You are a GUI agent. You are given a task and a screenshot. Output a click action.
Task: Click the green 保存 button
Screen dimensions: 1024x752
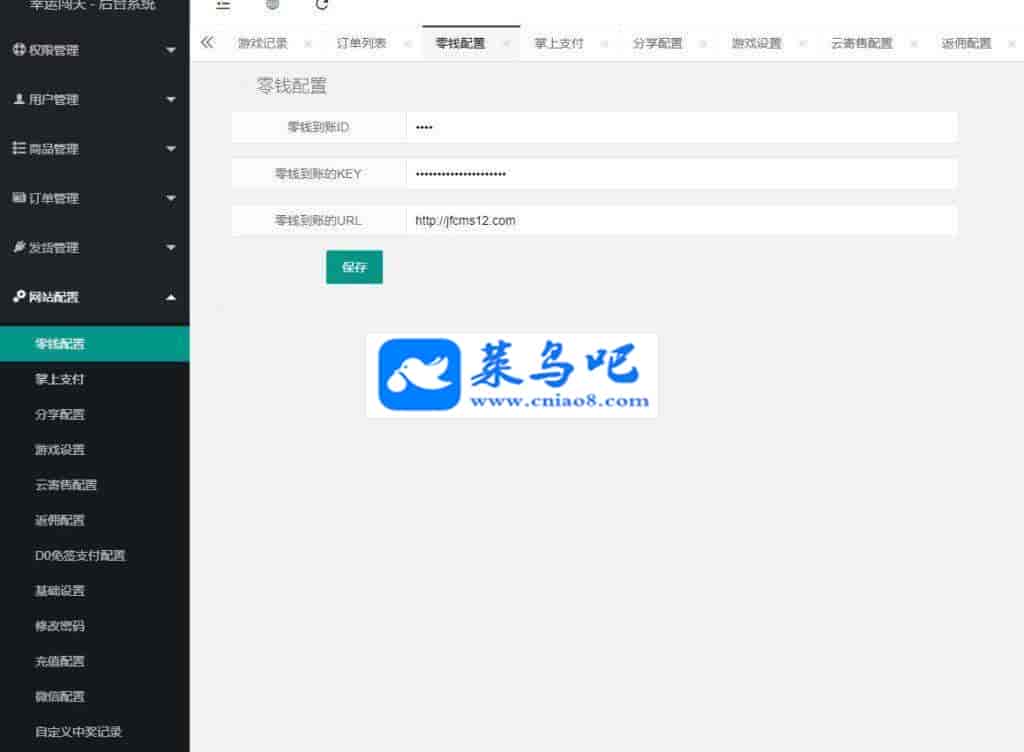click(354, 267)
